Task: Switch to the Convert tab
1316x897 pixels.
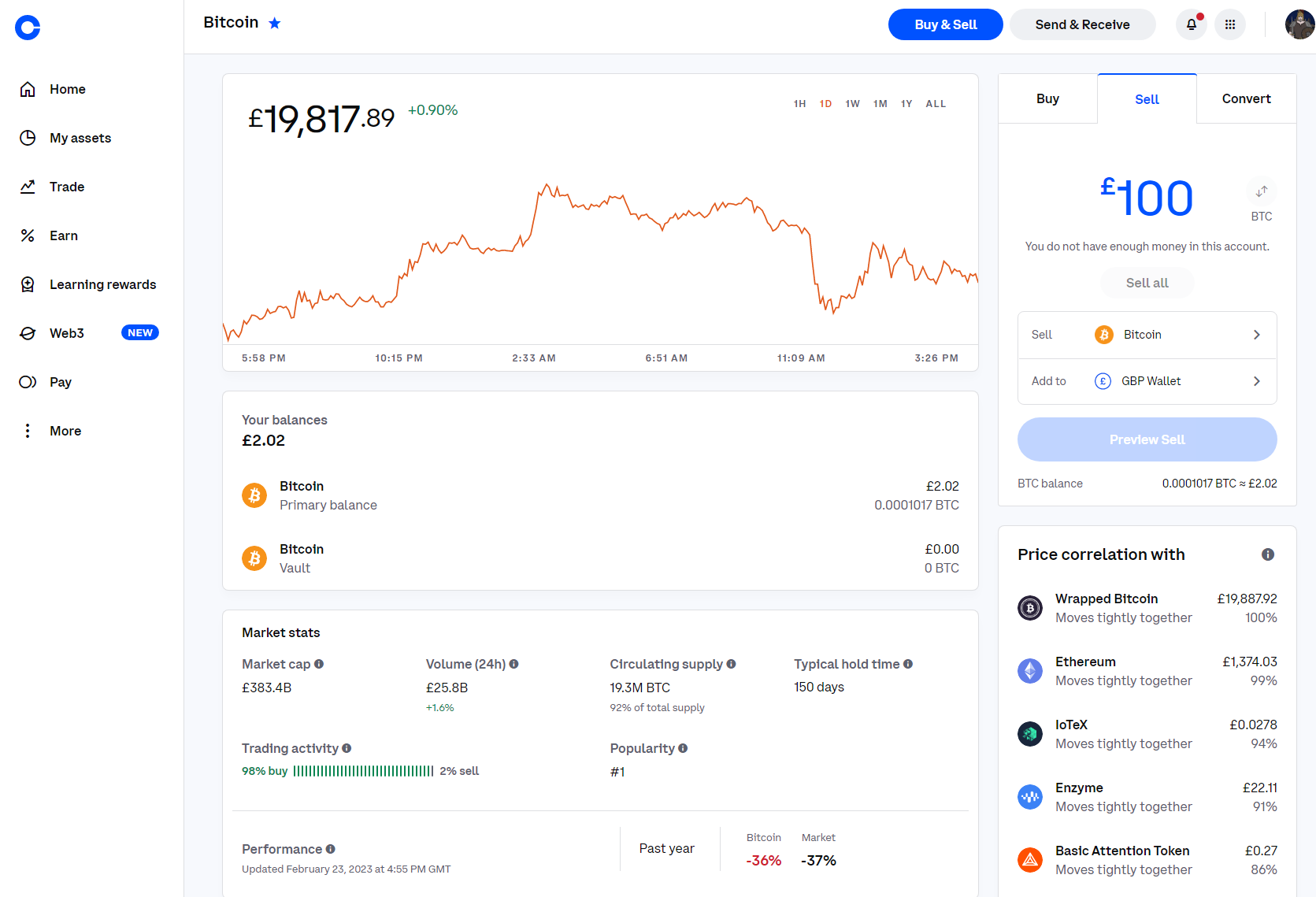Action: click(1247, 98)
